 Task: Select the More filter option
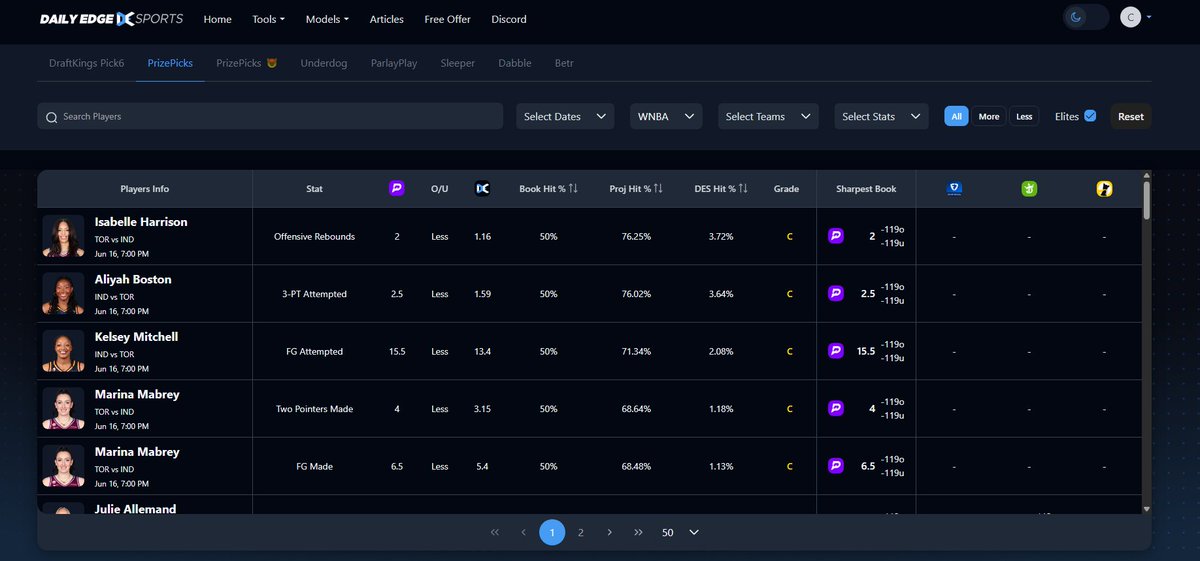(989, 117)
